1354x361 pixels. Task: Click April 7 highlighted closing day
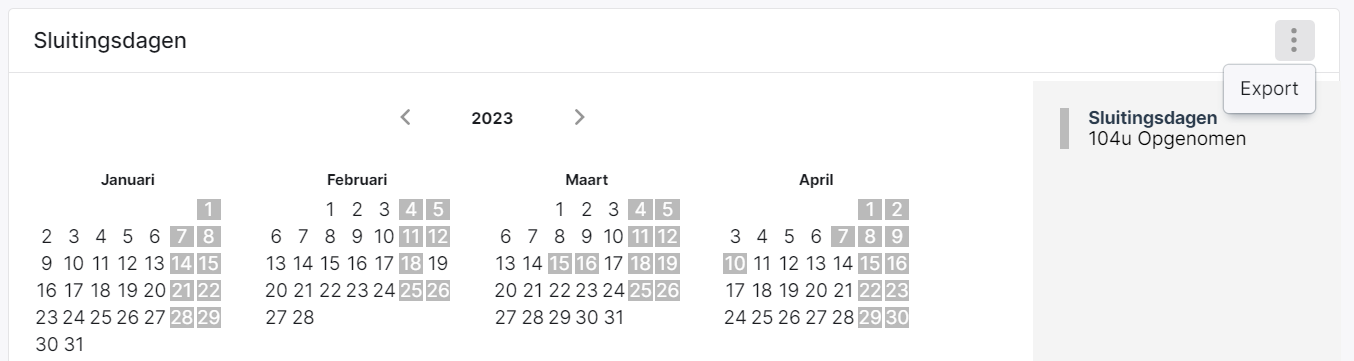[843, 237]
